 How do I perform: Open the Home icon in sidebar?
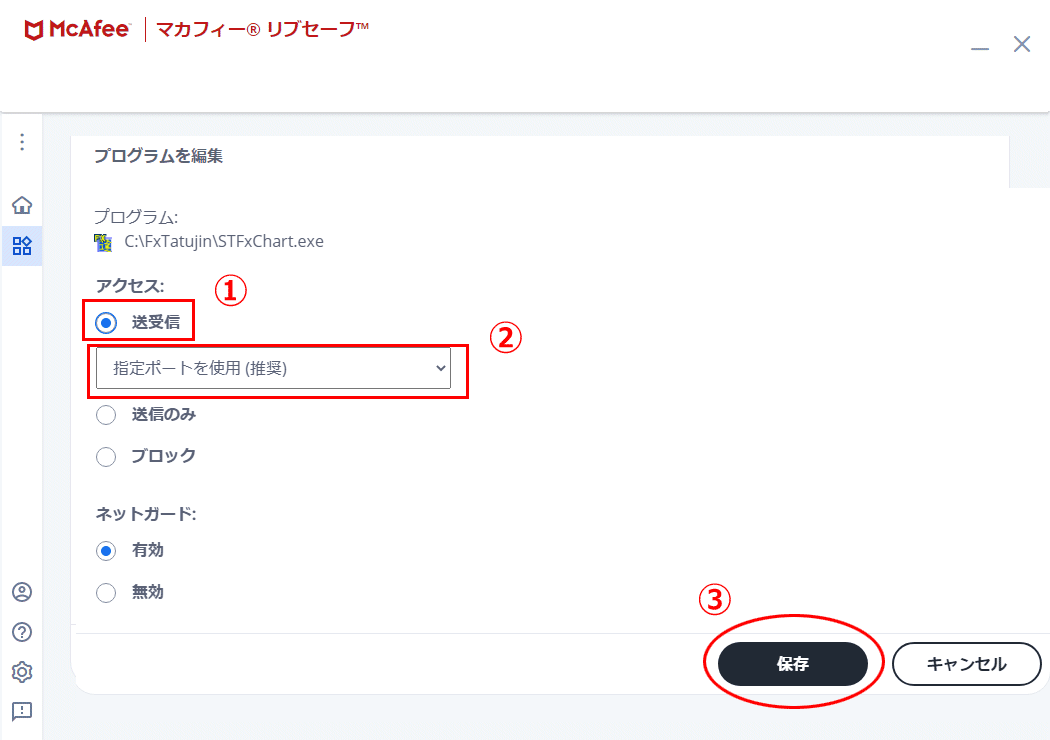pos(22,205)
